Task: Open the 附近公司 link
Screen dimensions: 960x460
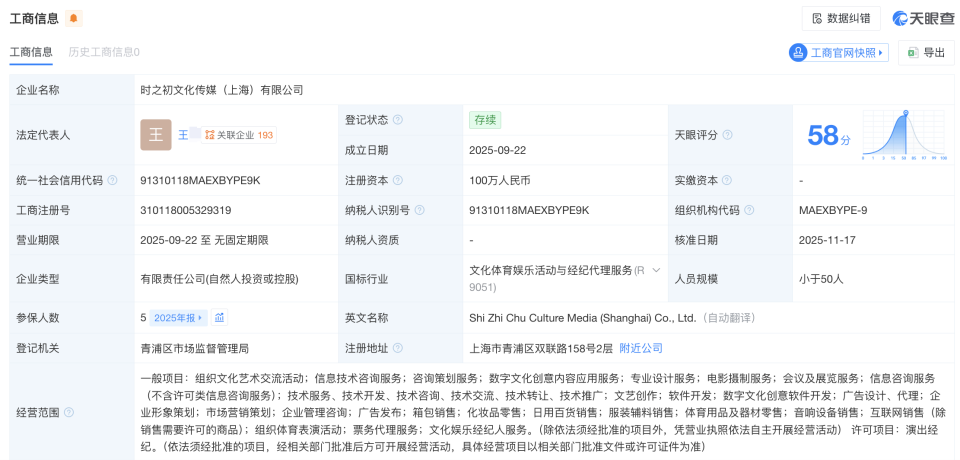Action: click(x=641, y=349)
